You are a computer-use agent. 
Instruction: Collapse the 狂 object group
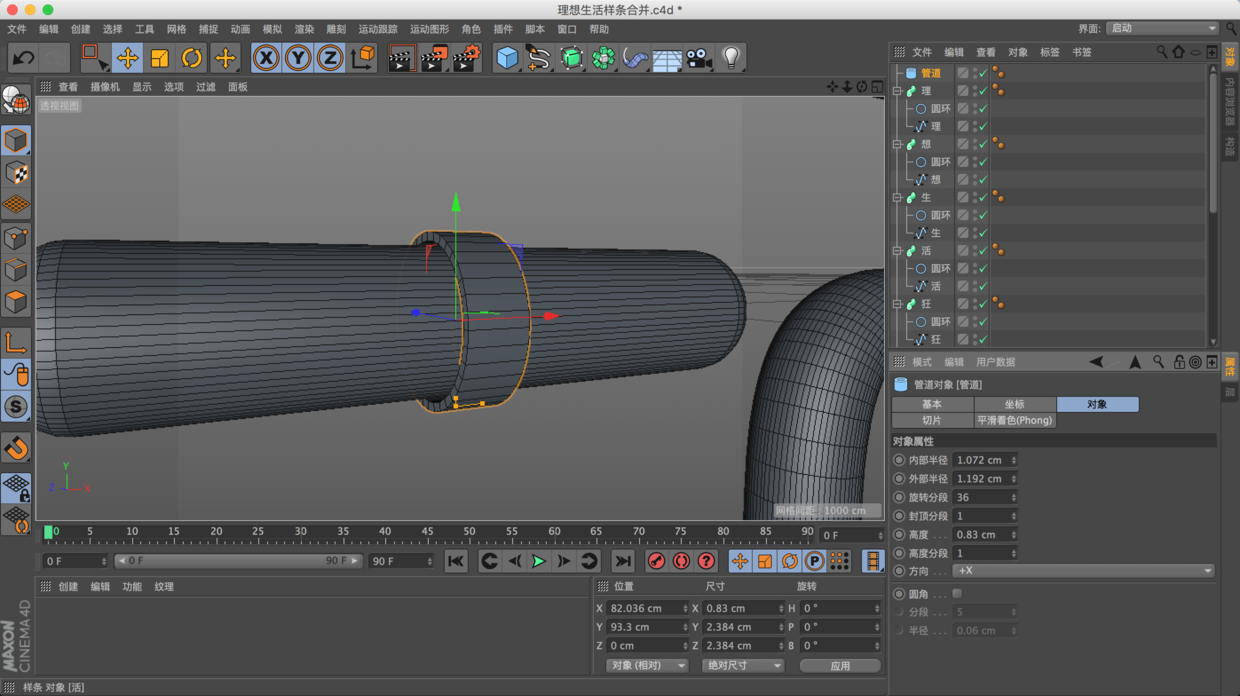[898, 304]
